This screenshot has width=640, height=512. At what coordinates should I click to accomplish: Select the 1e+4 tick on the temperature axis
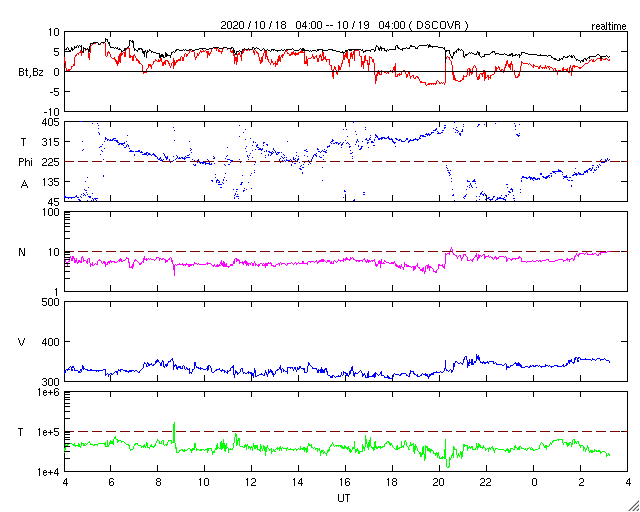tap(48, 472)
